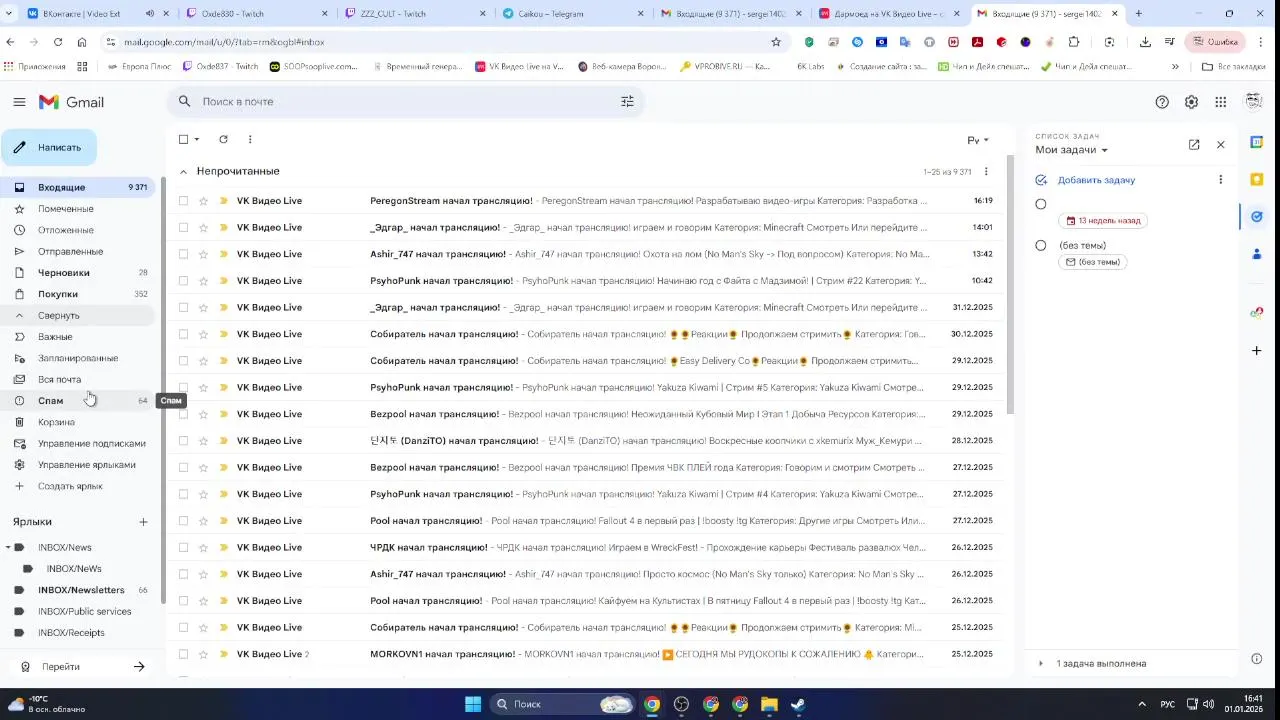Open unread section options menu
1280x720 pixels.
[x=986, y=171]
